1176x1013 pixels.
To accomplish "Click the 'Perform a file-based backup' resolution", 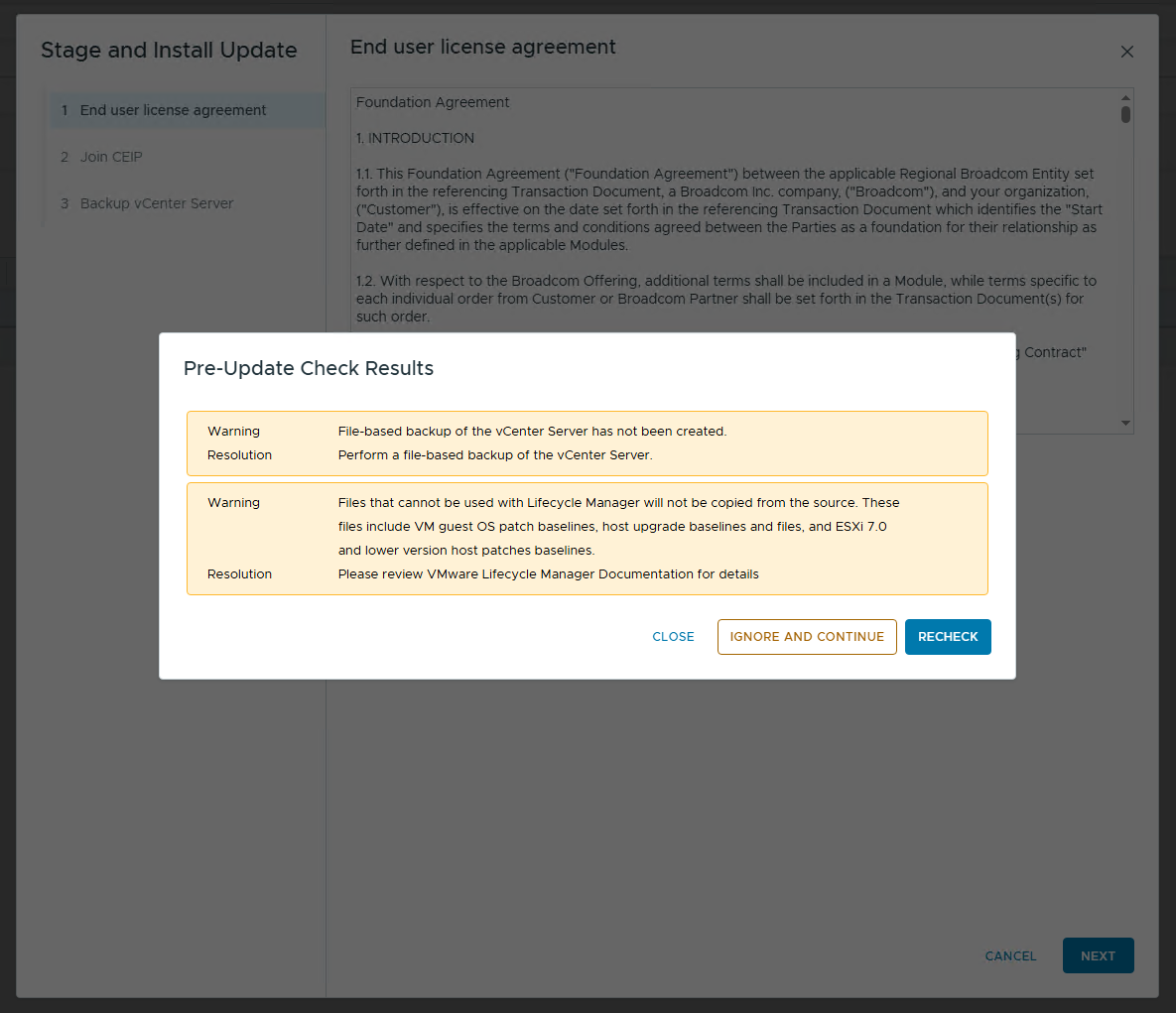I will click(495, 455).
